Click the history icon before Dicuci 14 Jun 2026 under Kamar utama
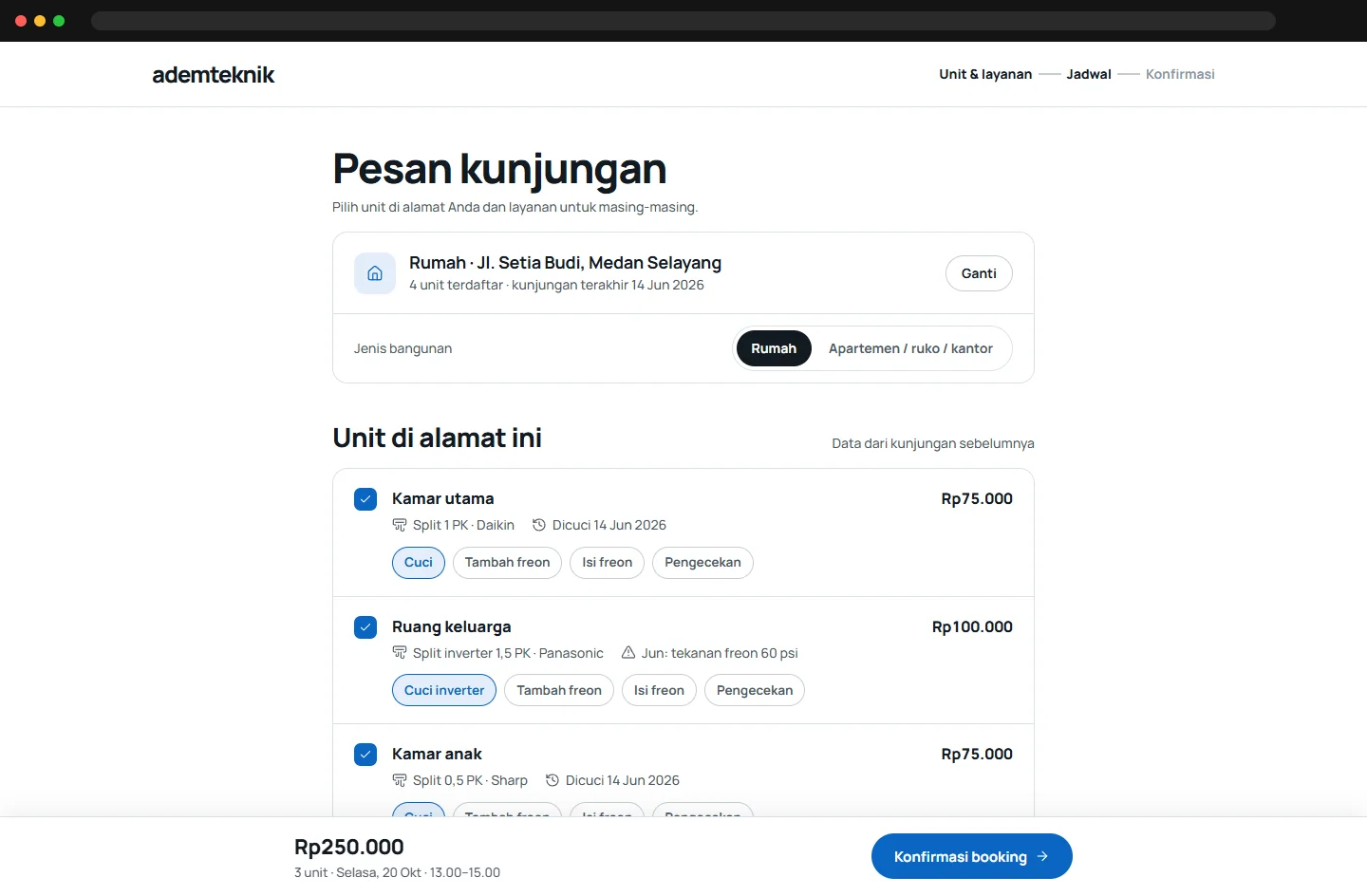The width and height of the screenshot is (1367, 896). [x=539, y=525]
